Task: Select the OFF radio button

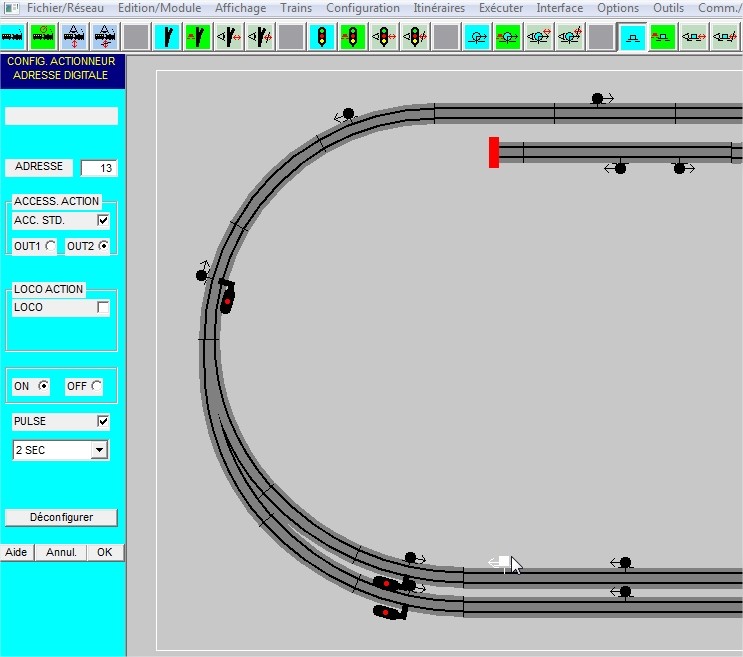Action: (x=97, y=386)
